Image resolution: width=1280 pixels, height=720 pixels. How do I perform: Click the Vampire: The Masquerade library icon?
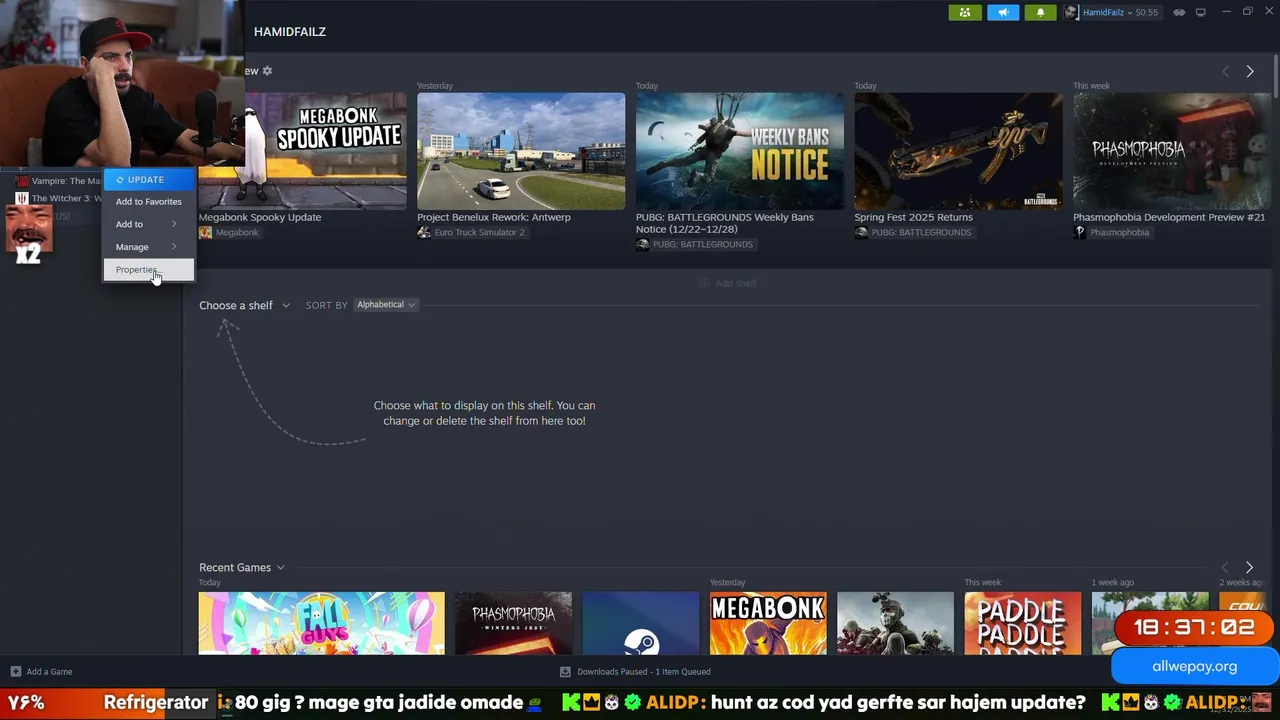coord(22,181)
